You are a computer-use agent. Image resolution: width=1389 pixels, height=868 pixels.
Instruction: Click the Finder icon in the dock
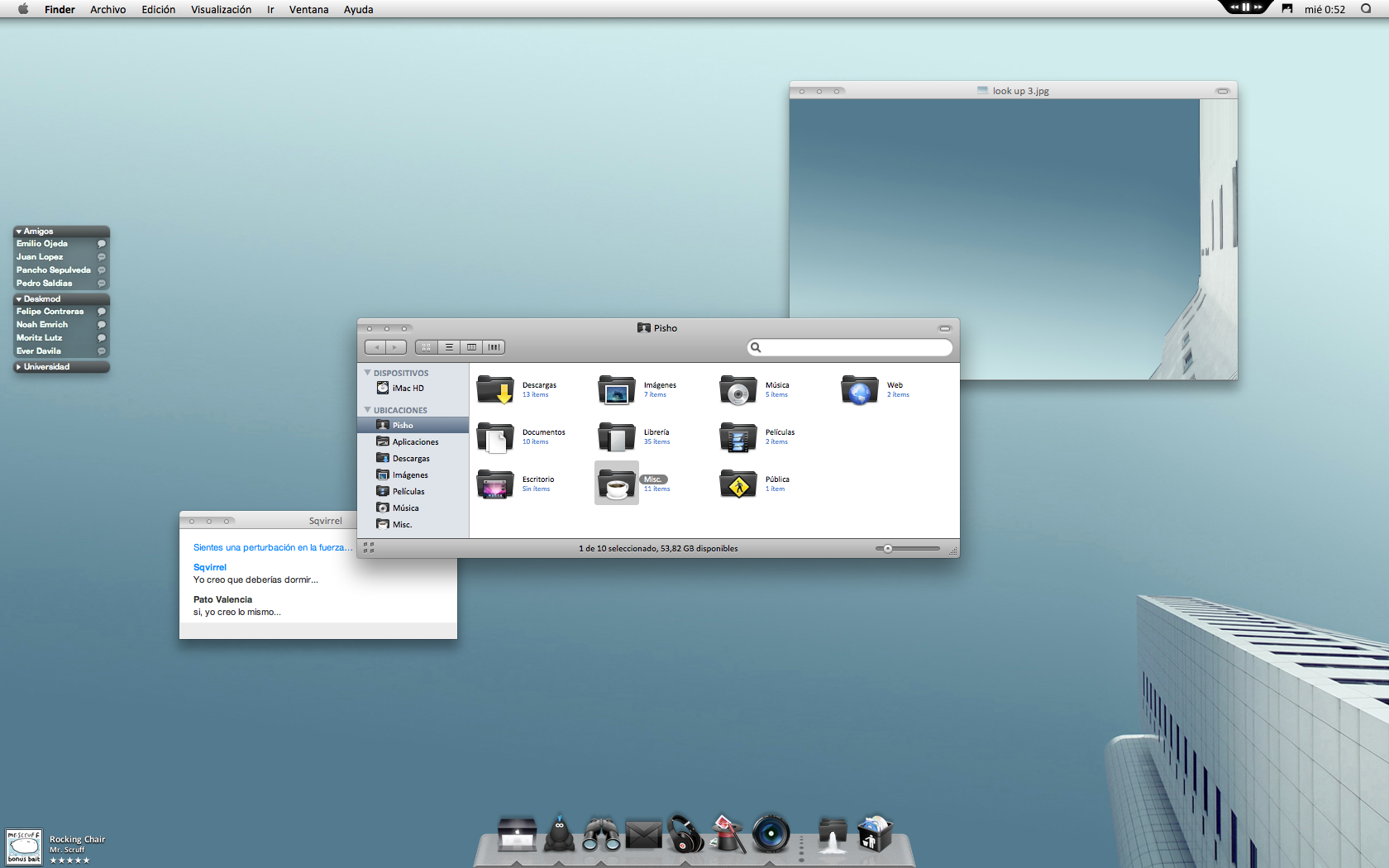[x=517, y=834]
